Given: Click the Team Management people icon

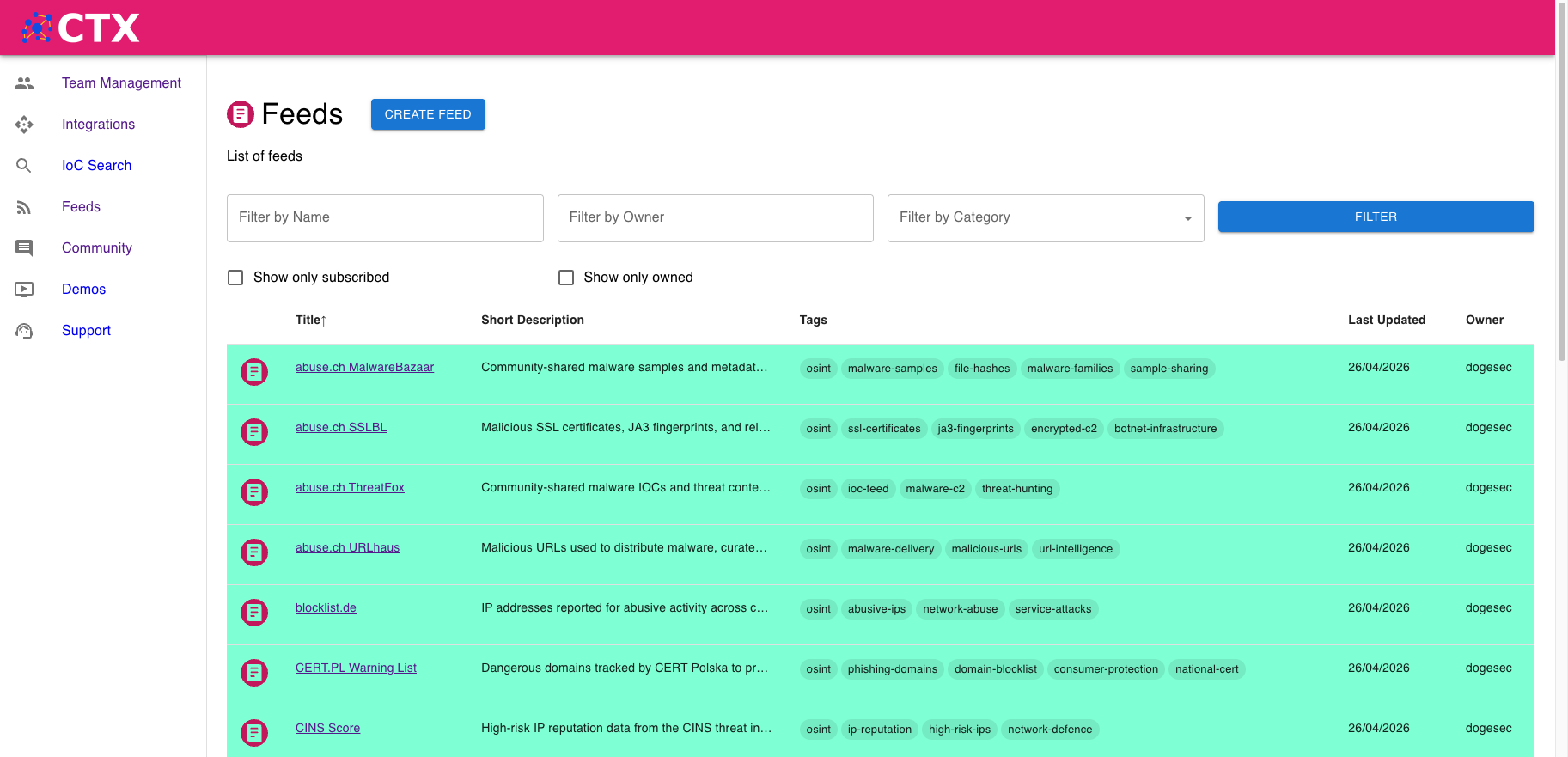Looking at the screenshot, I should pos(24,83).
